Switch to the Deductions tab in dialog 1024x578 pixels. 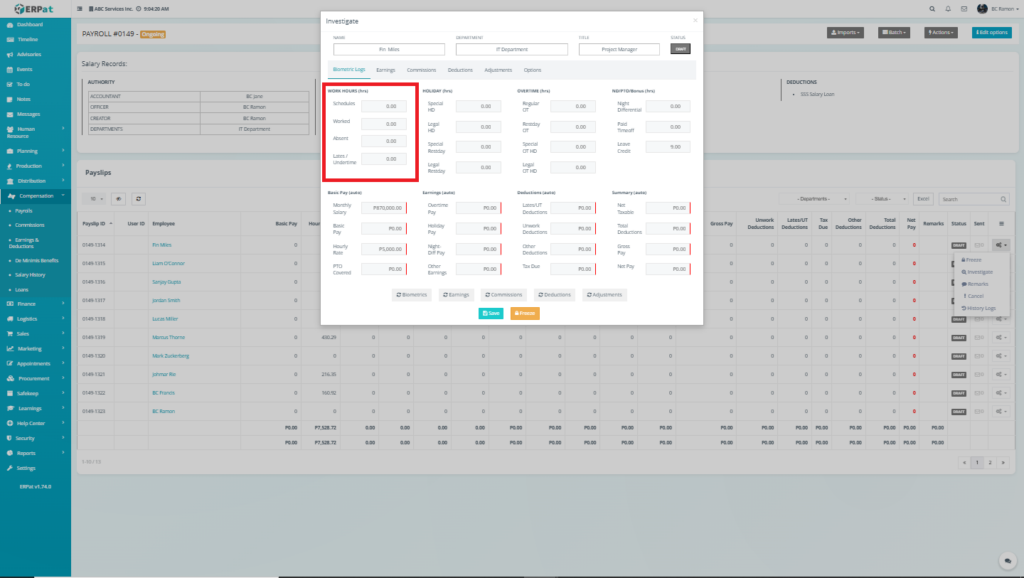click(460, 70)
